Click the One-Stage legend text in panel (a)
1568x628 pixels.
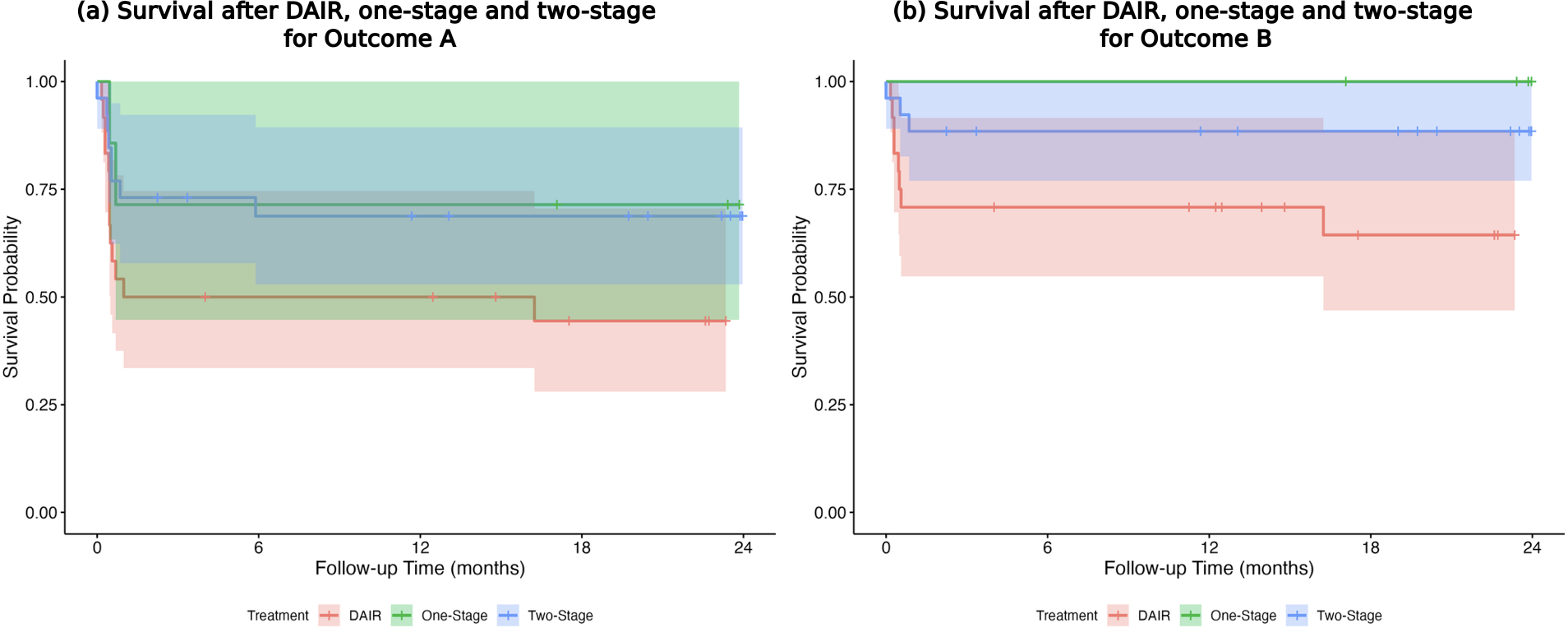tap(454, 616)
